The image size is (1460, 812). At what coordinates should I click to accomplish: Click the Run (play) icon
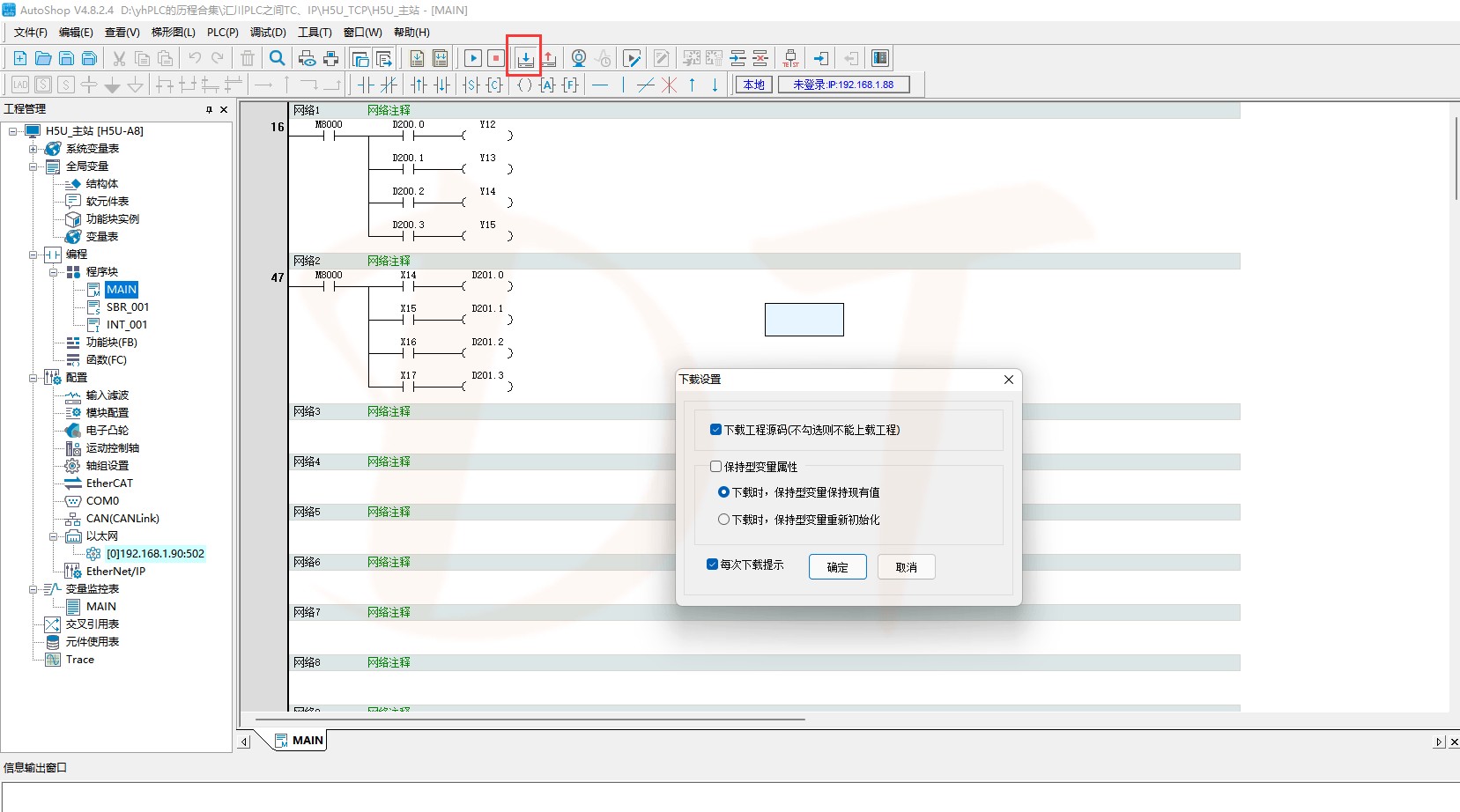pos(472,57)
